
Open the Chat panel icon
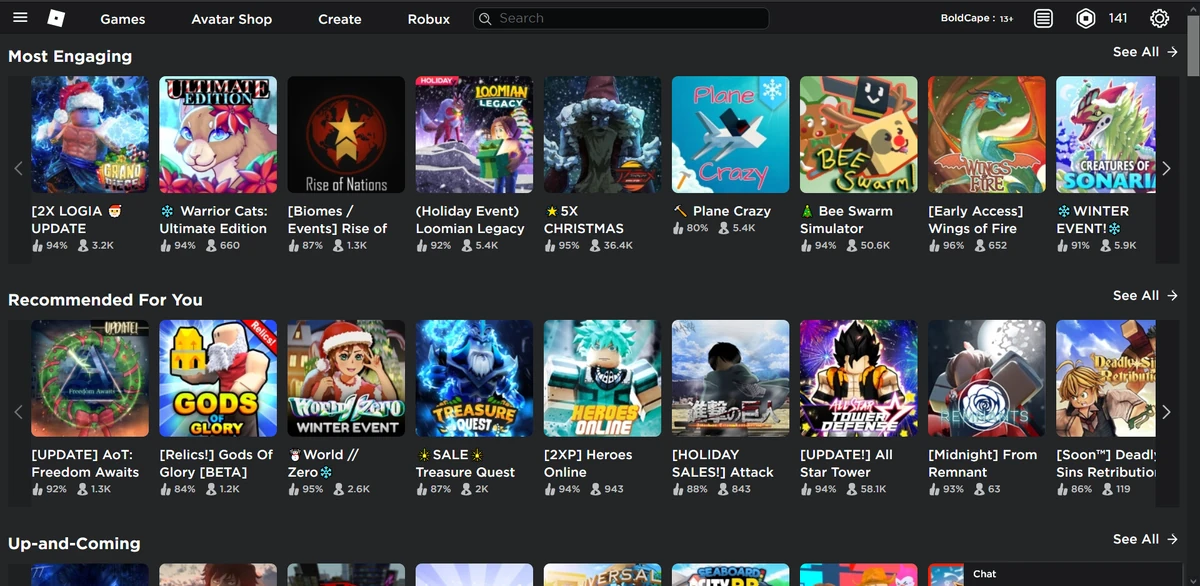point(984,573)
